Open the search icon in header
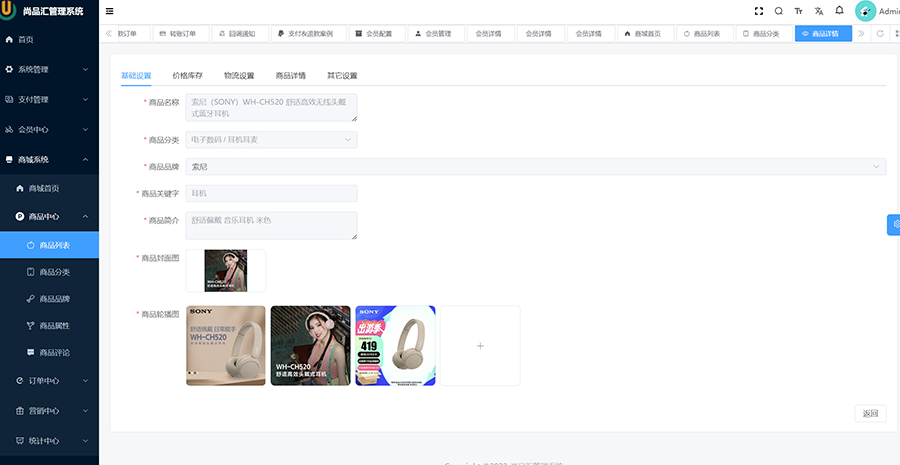The height and width of the screenshot is (465, 900). coord(779,11)
